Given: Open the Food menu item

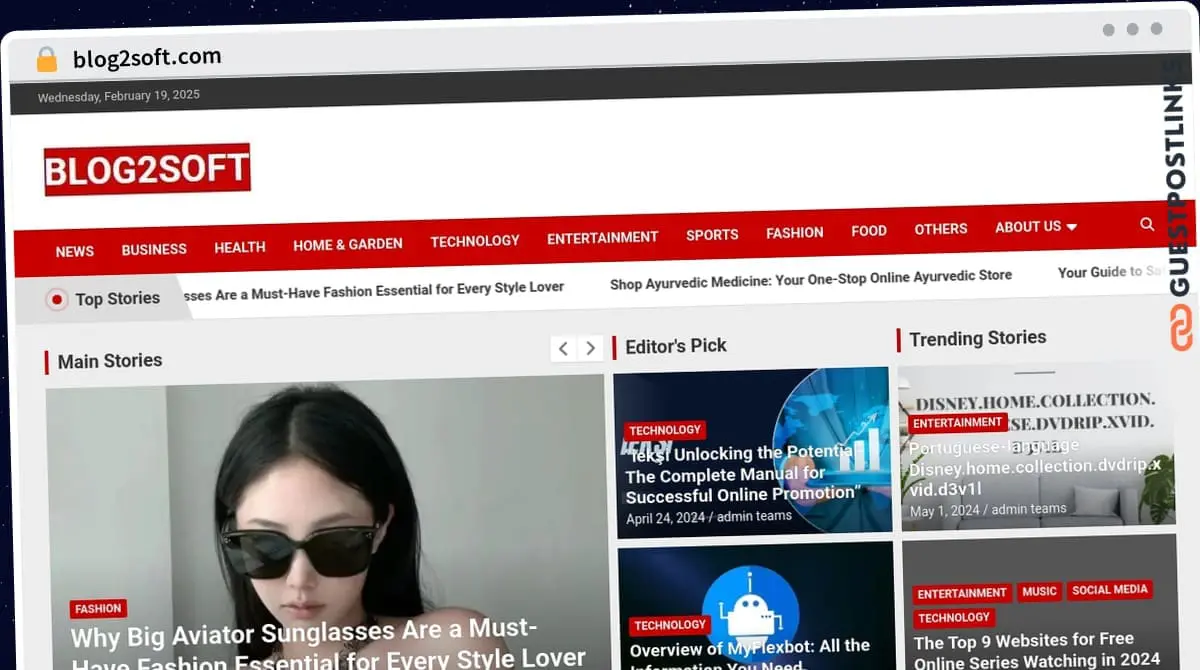Looking at the screenshot, I should click(x=869, y=231).
